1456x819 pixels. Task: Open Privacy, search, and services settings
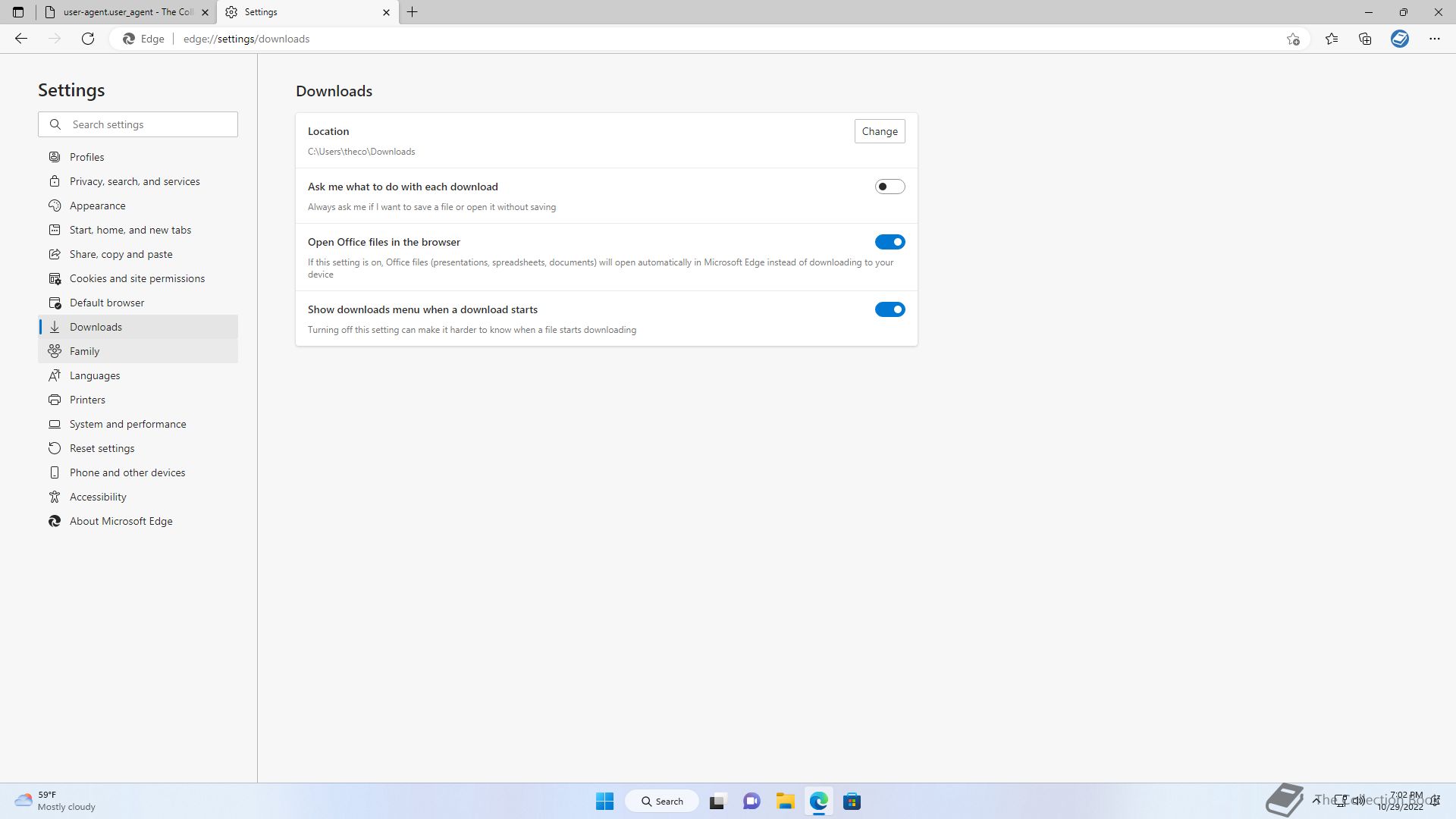click(134, 181)
